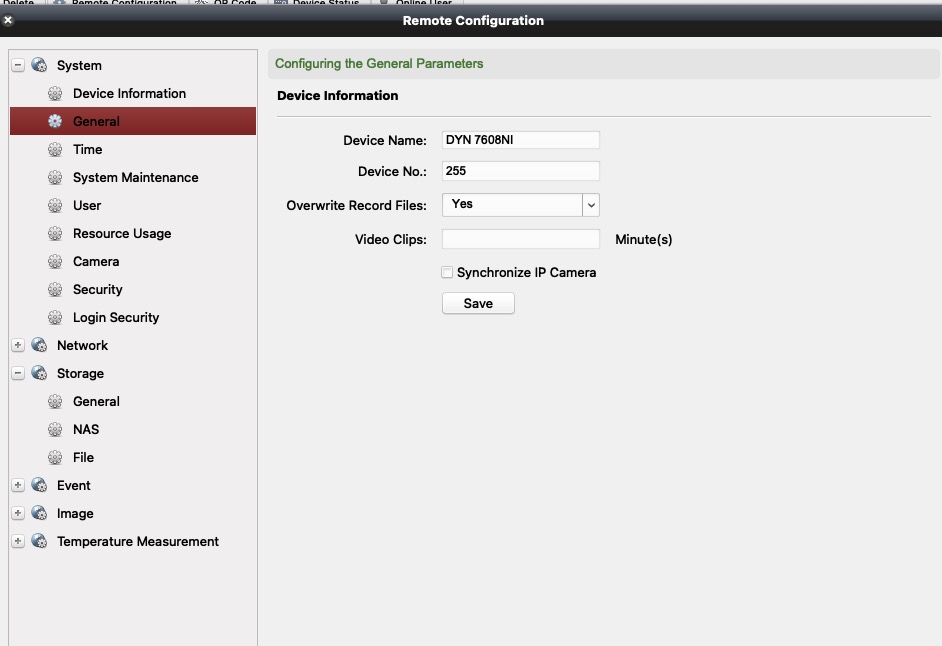The width and height of the screenshot is (942, 646).
Task: Click the gear icon beside System Maintenance
Action: click(x=55, y=178)
